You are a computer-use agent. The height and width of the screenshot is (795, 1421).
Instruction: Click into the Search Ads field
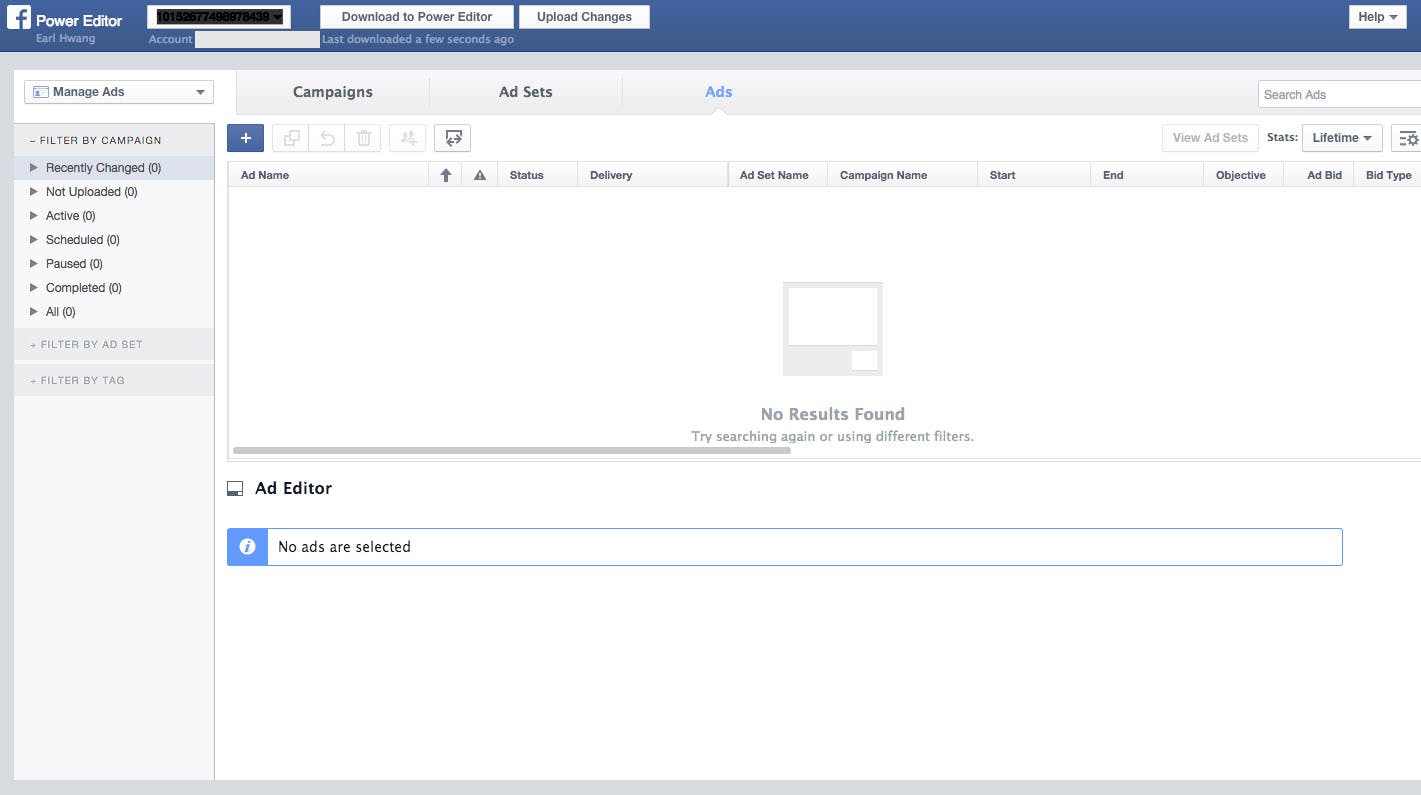pyautogui.click(x=1339, y=94)
